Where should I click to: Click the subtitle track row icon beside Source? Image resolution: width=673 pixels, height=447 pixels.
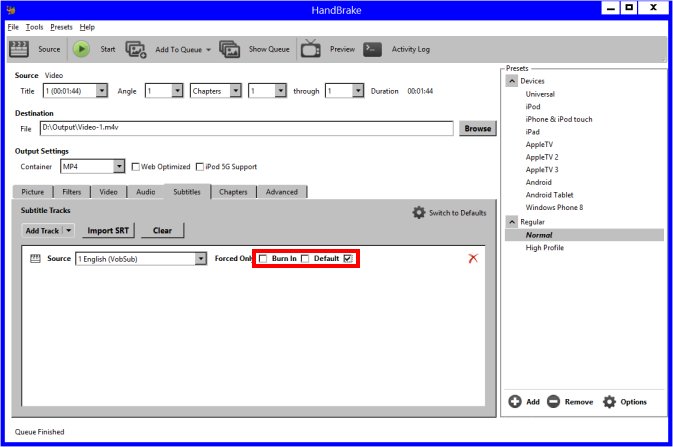click(35, 258)
